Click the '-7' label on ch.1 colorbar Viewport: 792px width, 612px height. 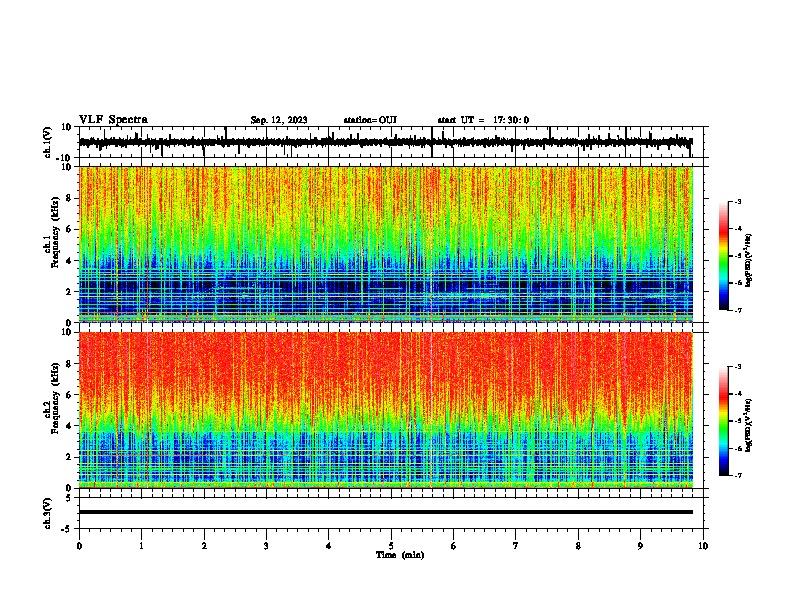pyautogui.click(x=737, y=310)
